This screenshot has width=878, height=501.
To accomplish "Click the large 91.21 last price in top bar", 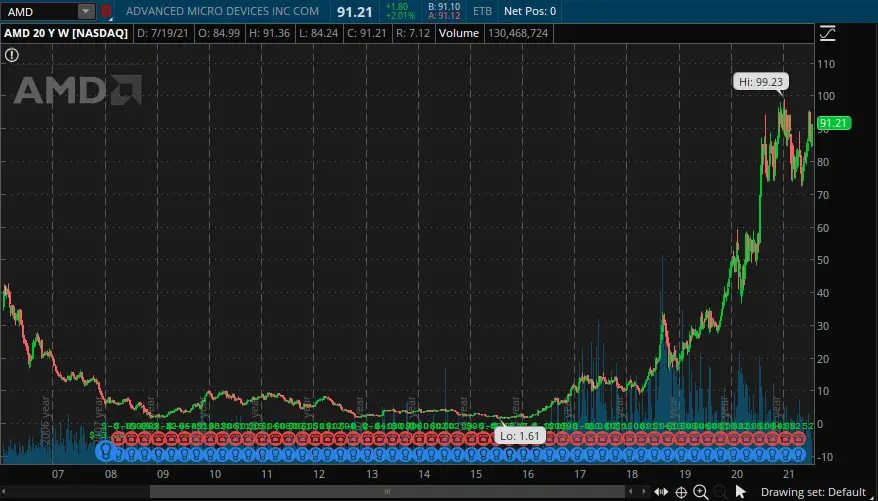I will coord(354,11).
